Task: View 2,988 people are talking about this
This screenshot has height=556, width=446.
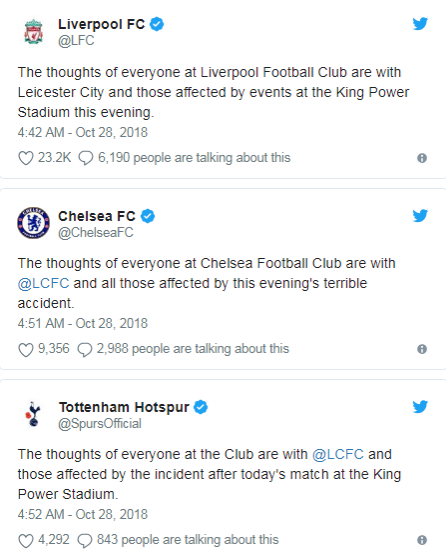Action: (x=193, y=349)
